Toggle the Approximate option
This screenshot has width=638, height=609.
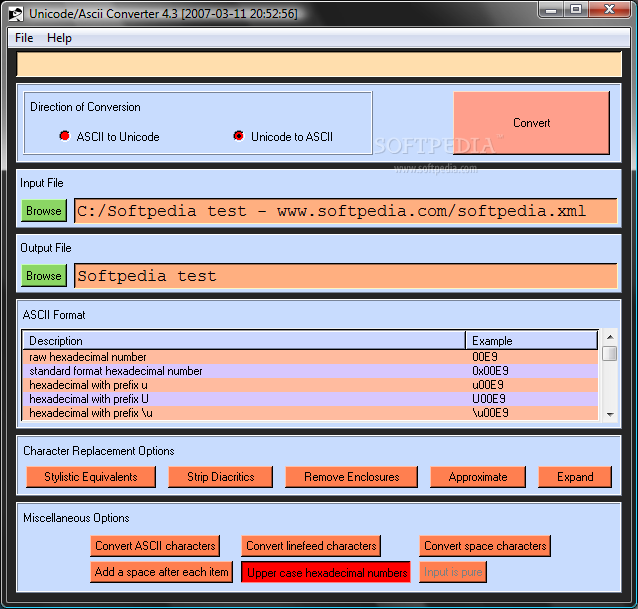478,477
